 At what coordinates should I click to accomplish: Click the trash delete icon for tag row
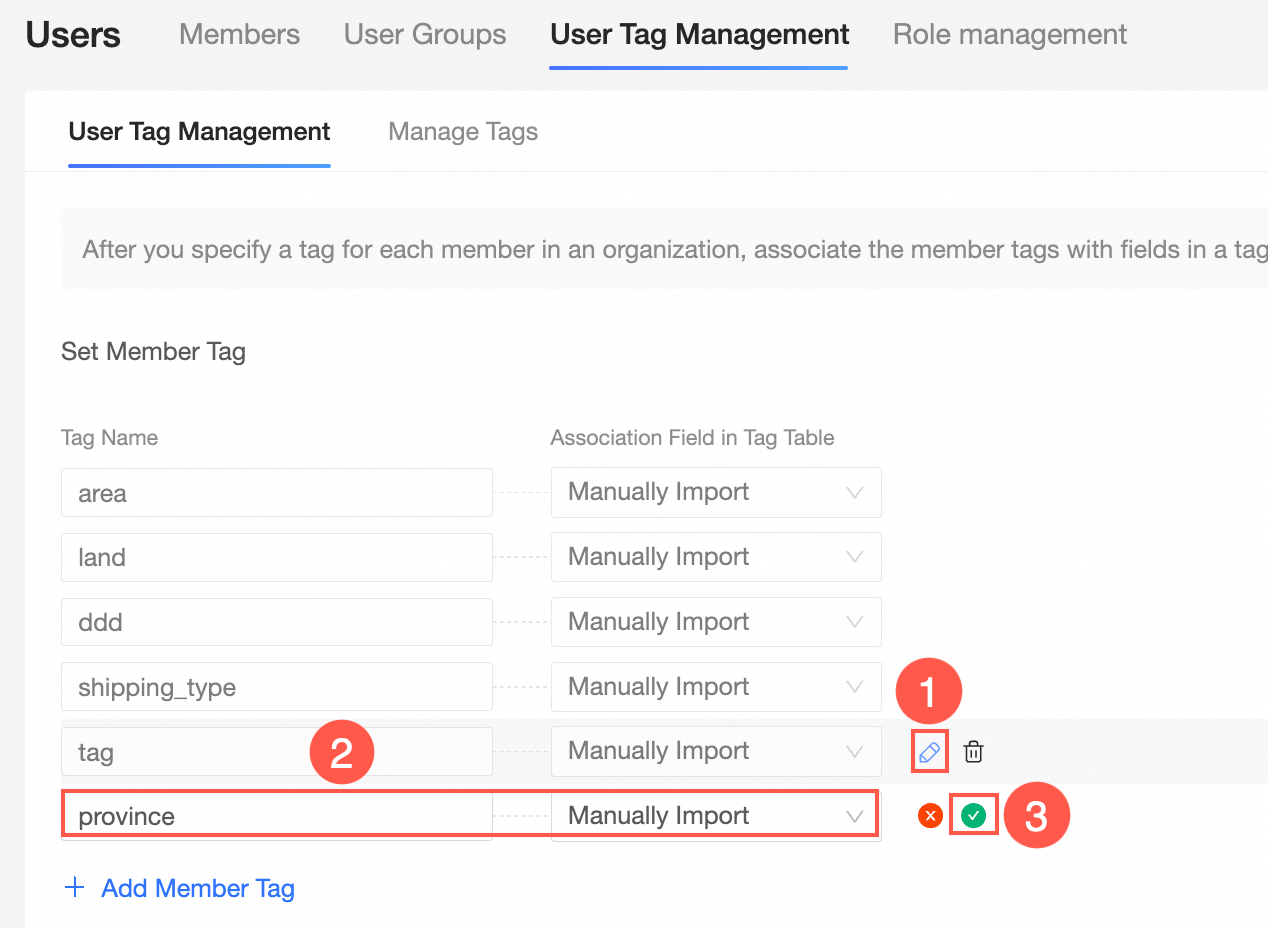(x=973, y=752)
